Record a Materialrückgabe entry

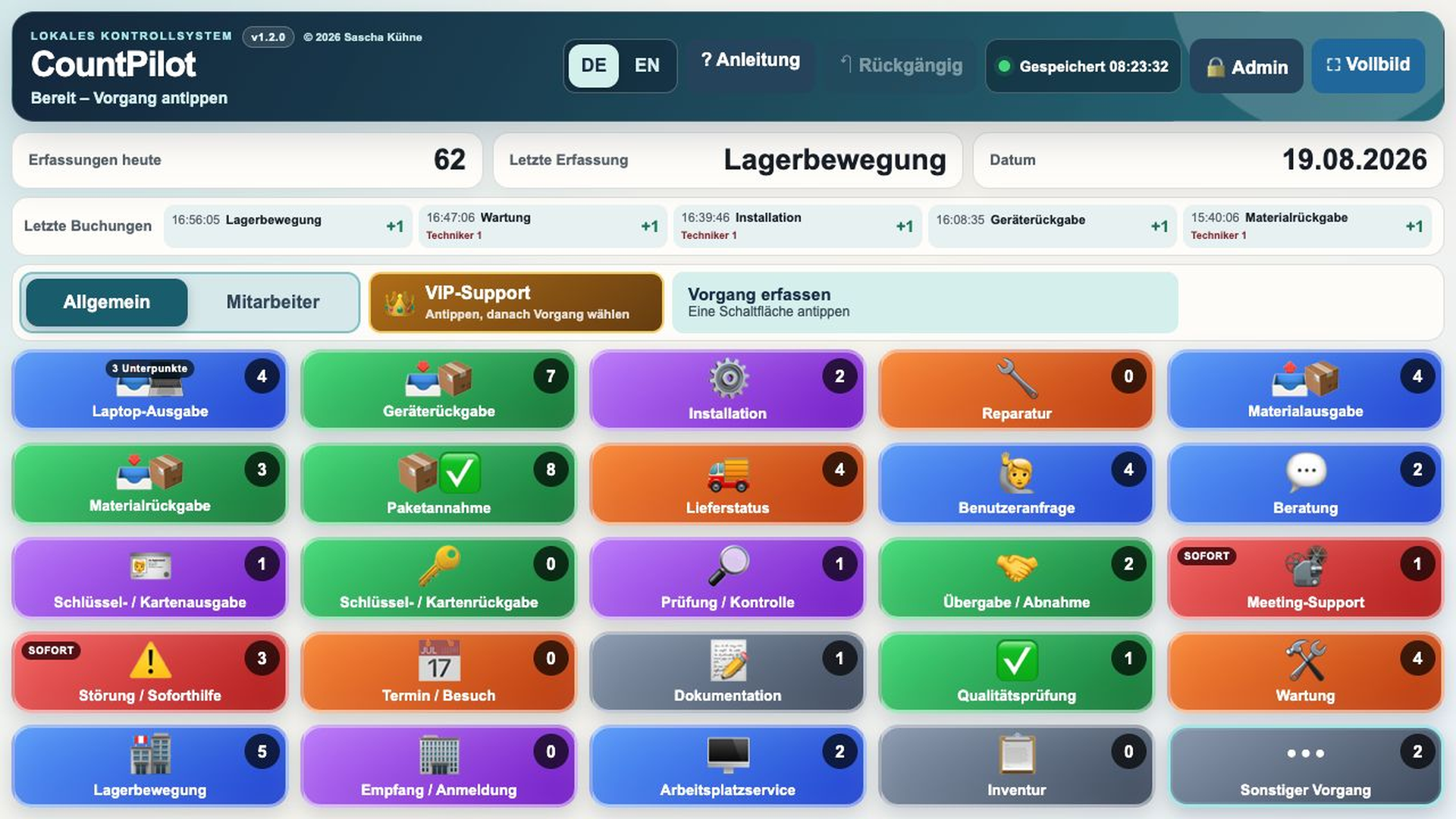(149, 484)
